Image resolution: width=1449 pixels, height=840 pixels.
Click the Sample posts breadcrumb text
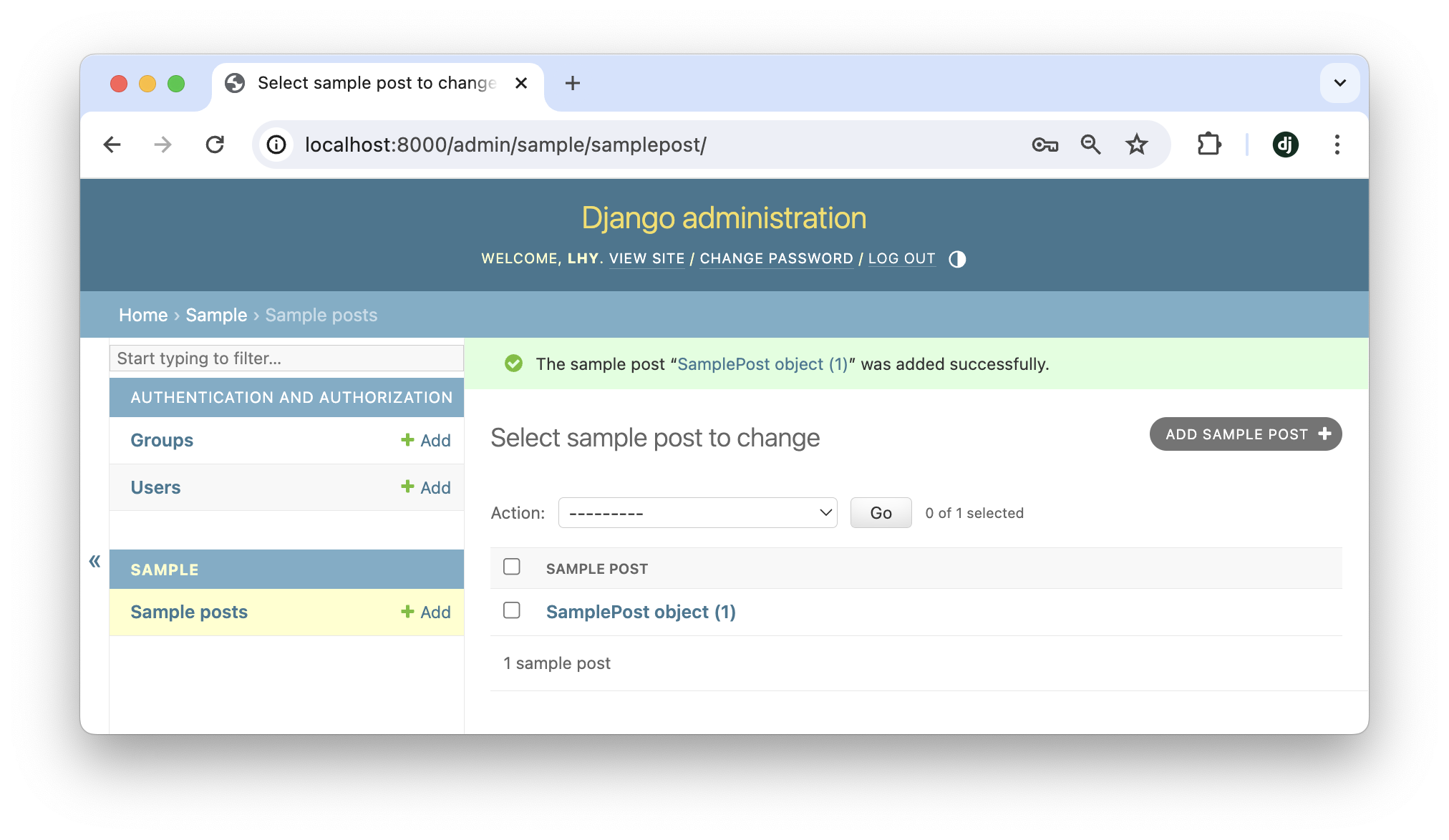(321, 315)
